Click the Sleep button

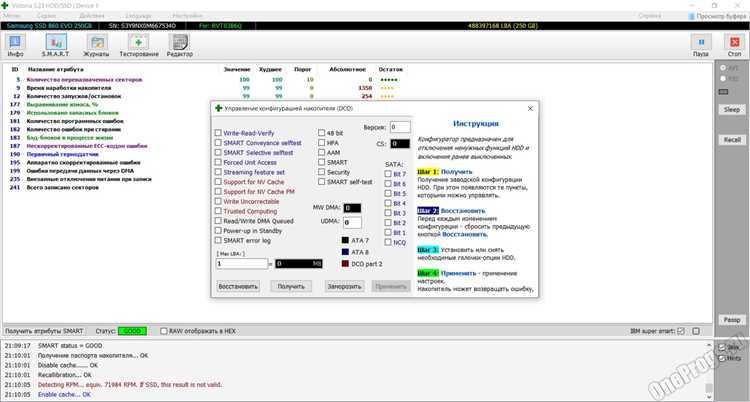732,110
